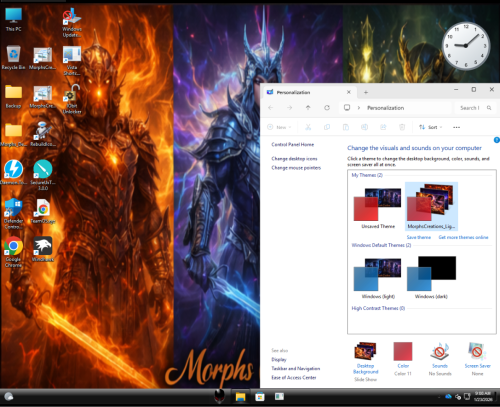Select the Windows Update shortcut on desktop

point(72,22)
